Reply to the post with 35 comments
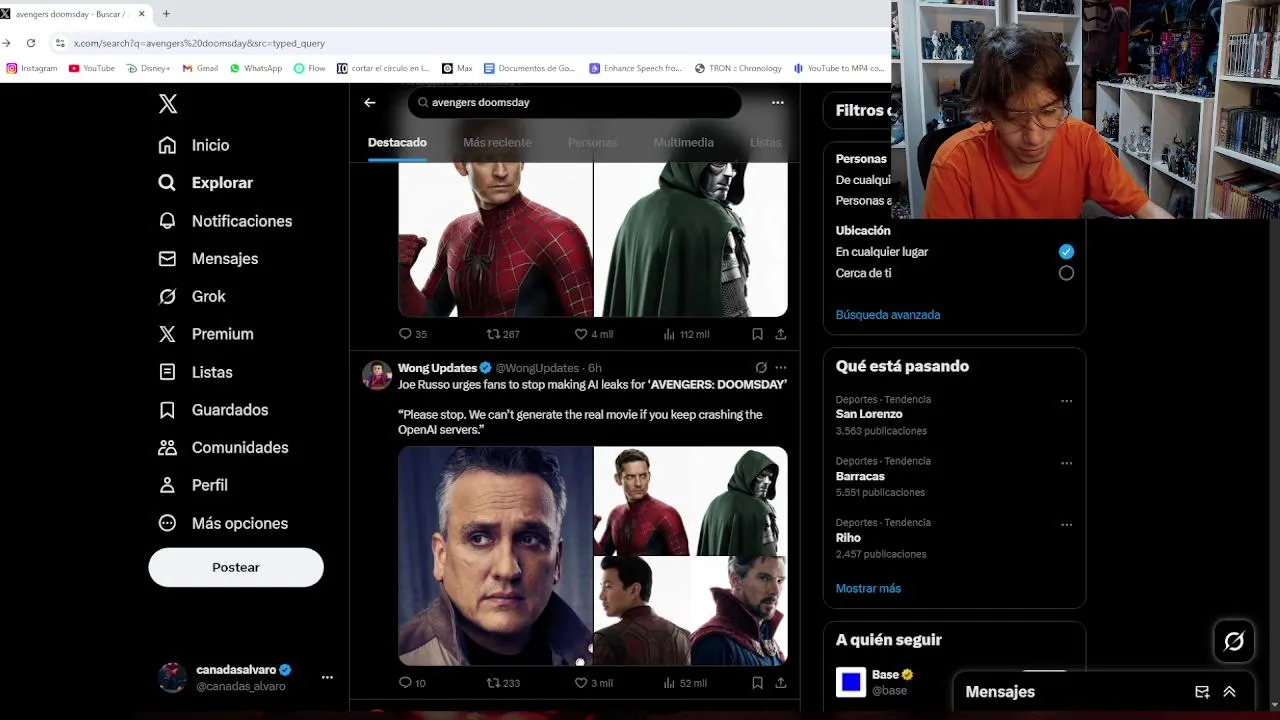Screen dimensions: 1280x720 413,334
